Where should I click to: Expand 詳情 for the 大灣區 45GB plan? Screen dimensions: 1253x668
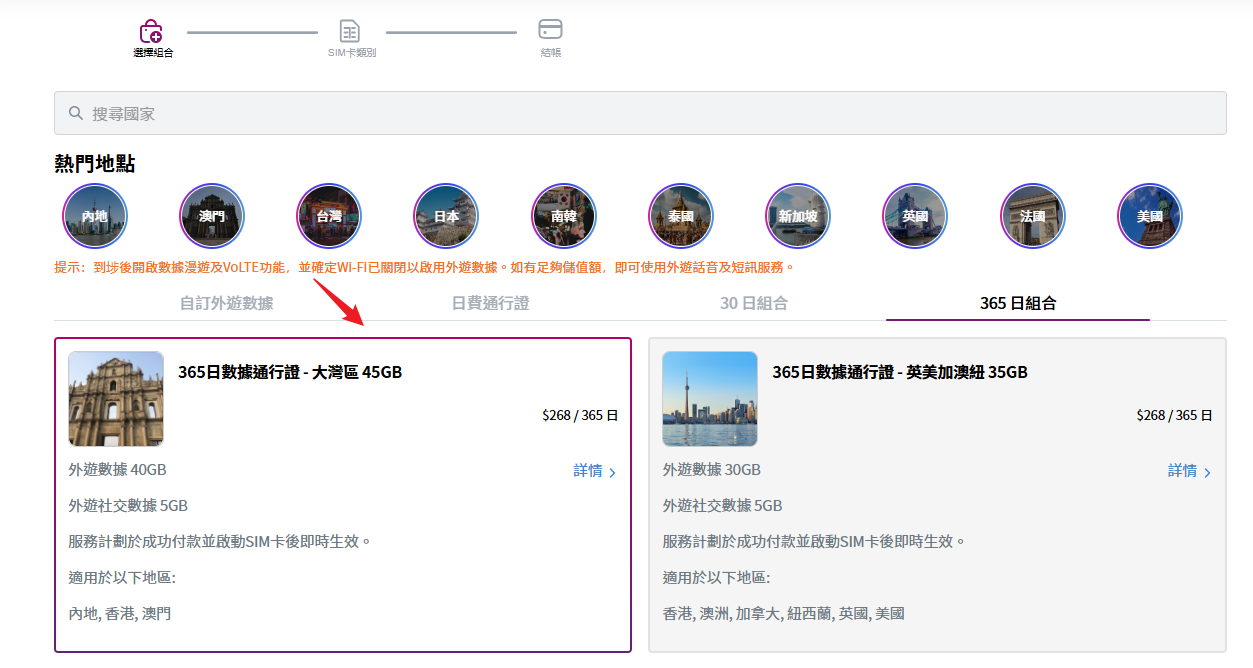(594, 471)
